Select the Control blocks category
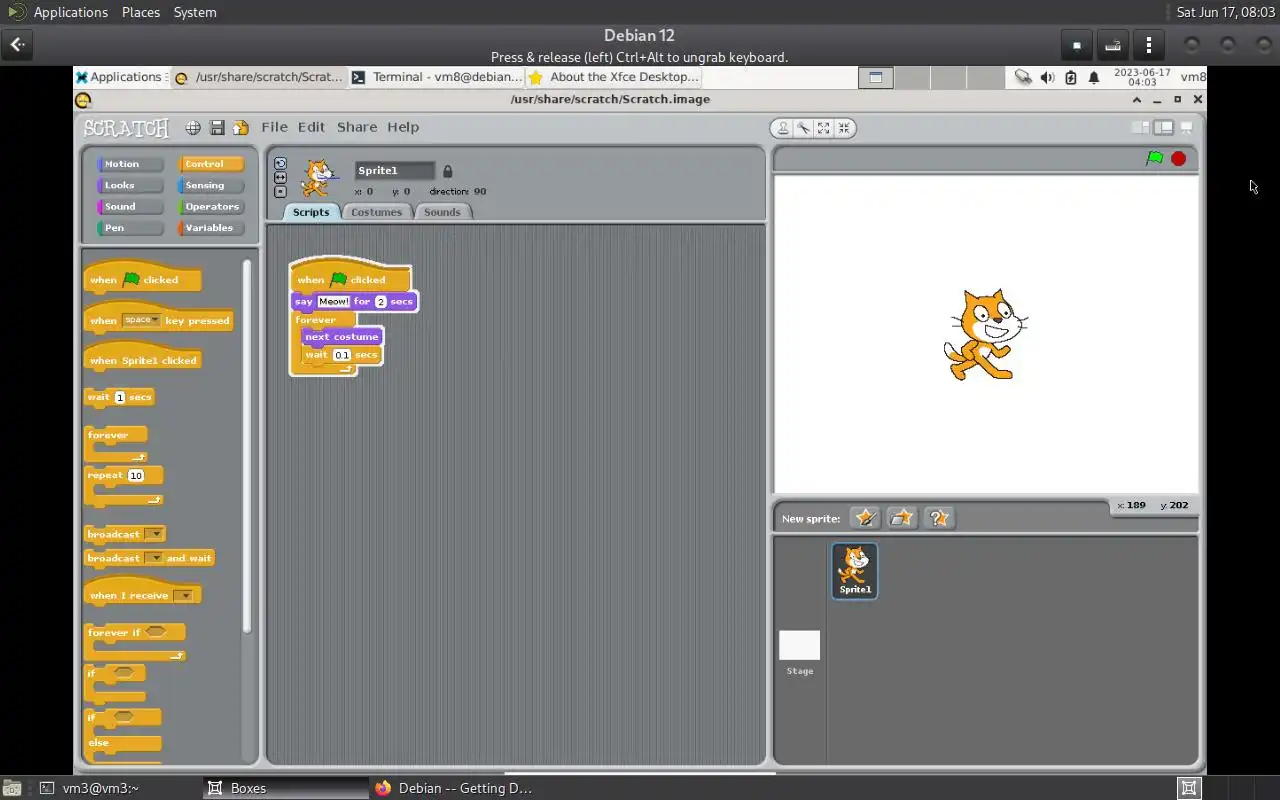 (x=212, y=164)
